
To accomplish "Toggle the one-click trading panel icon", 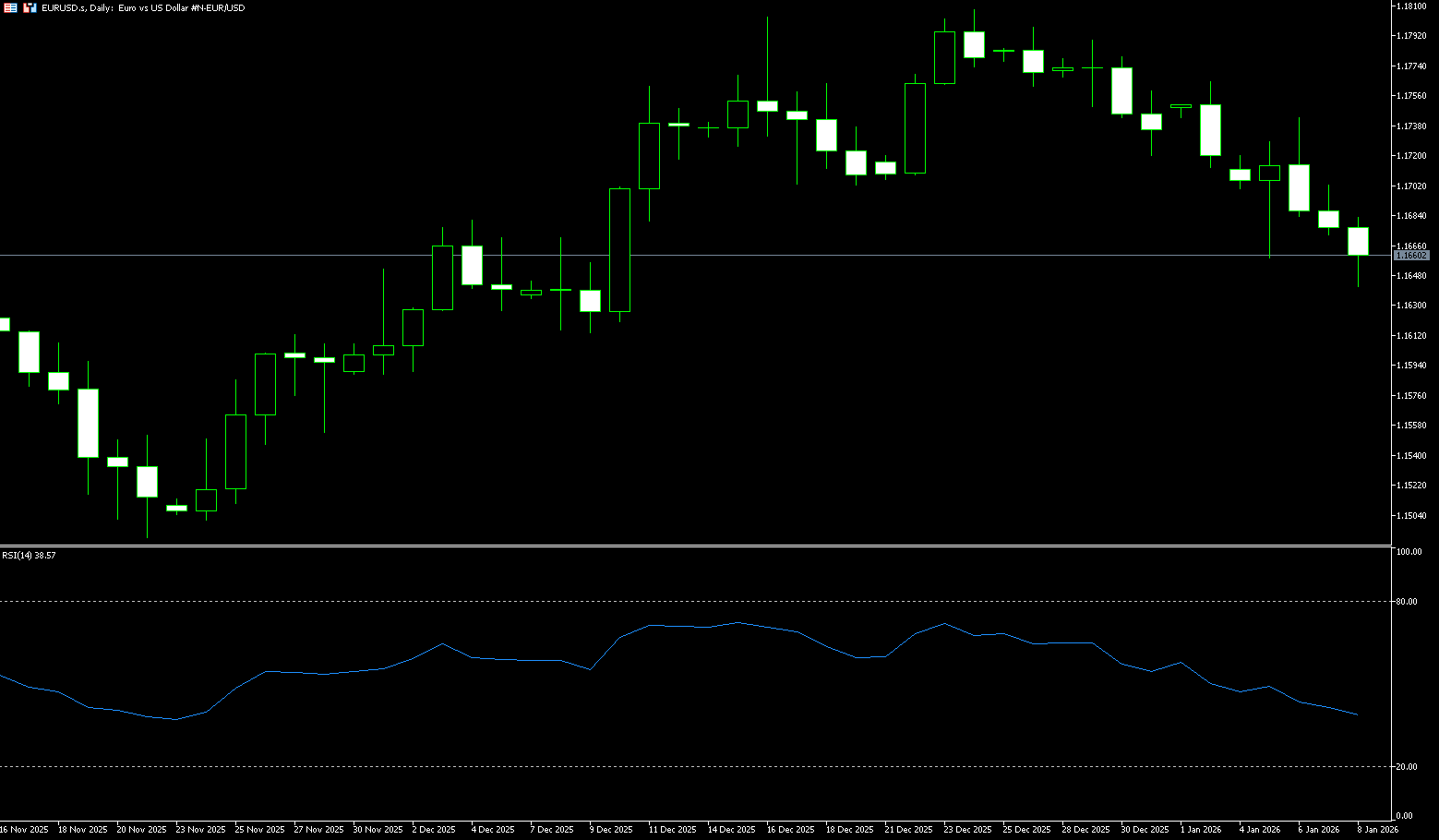I will tap(30, 7).
